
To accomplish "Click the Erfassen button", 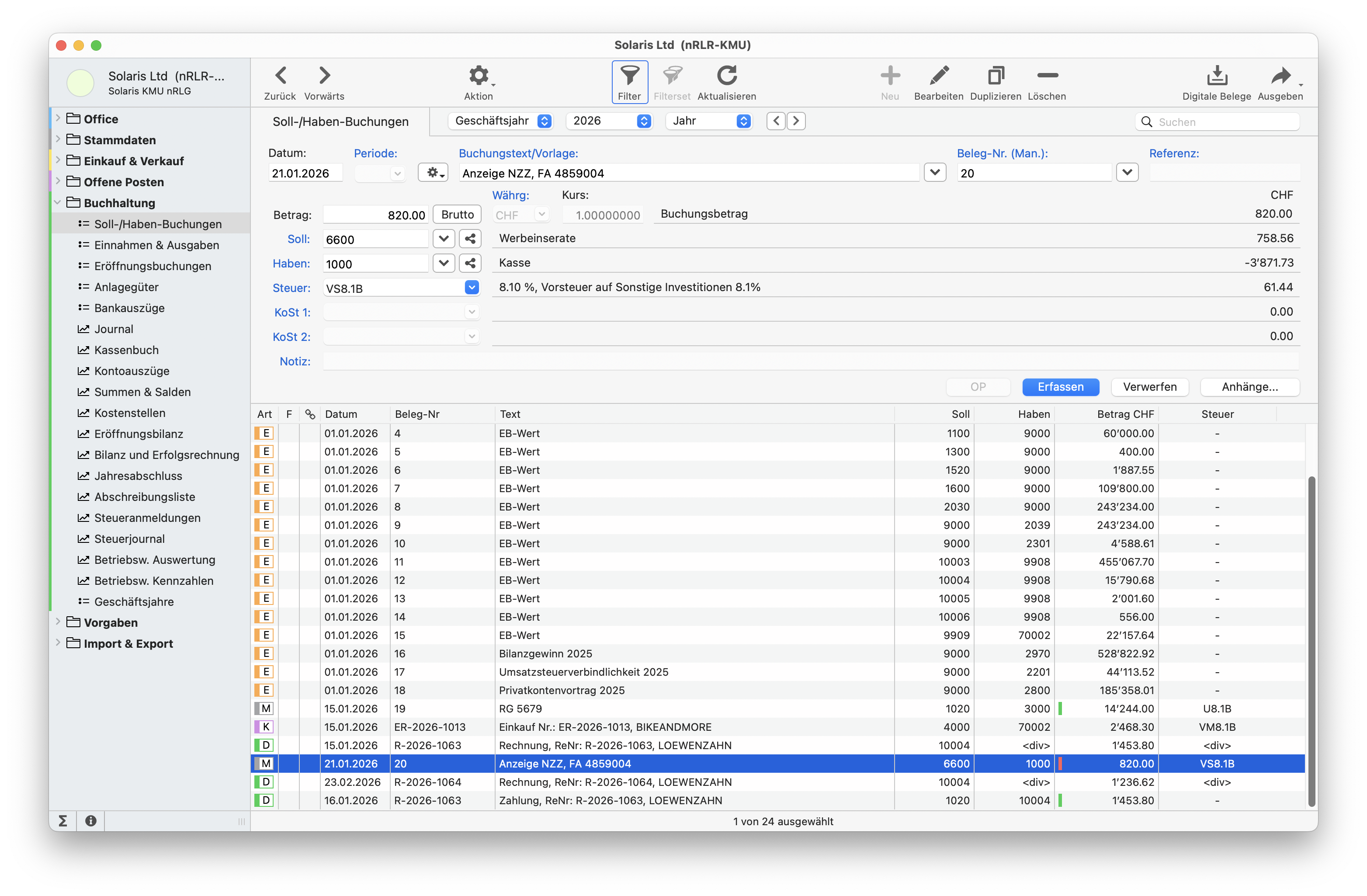I will pyautogui.click(x=1060, y=387).
